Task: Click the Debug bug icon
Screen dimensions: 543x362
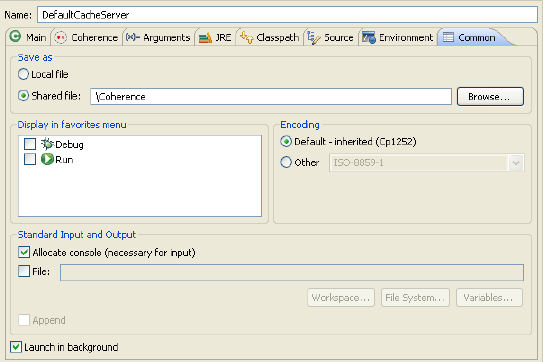Action: point(47,144)
